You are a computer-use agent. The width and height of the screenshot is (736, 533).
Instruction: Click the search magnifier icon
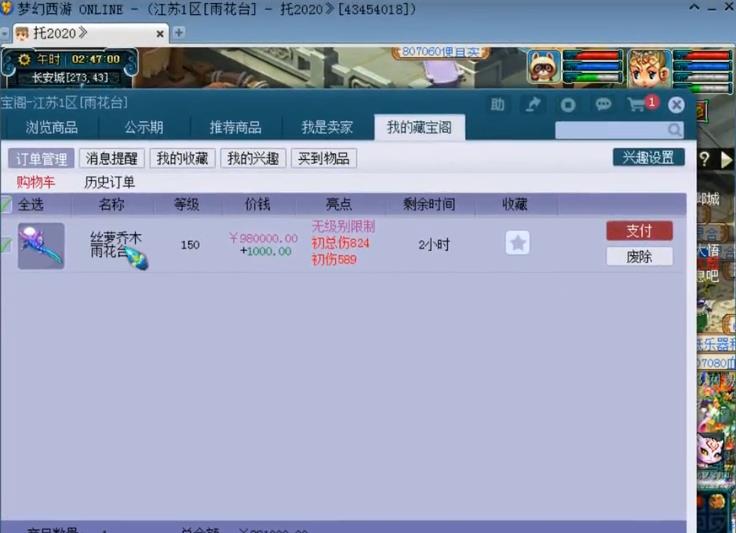click(674, 129)
